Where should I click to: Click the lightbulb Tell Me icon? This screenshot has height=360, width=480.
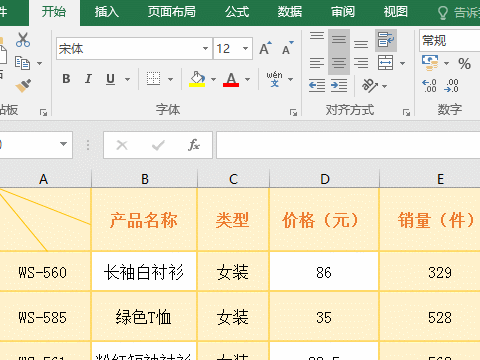(x=442, y=13)
